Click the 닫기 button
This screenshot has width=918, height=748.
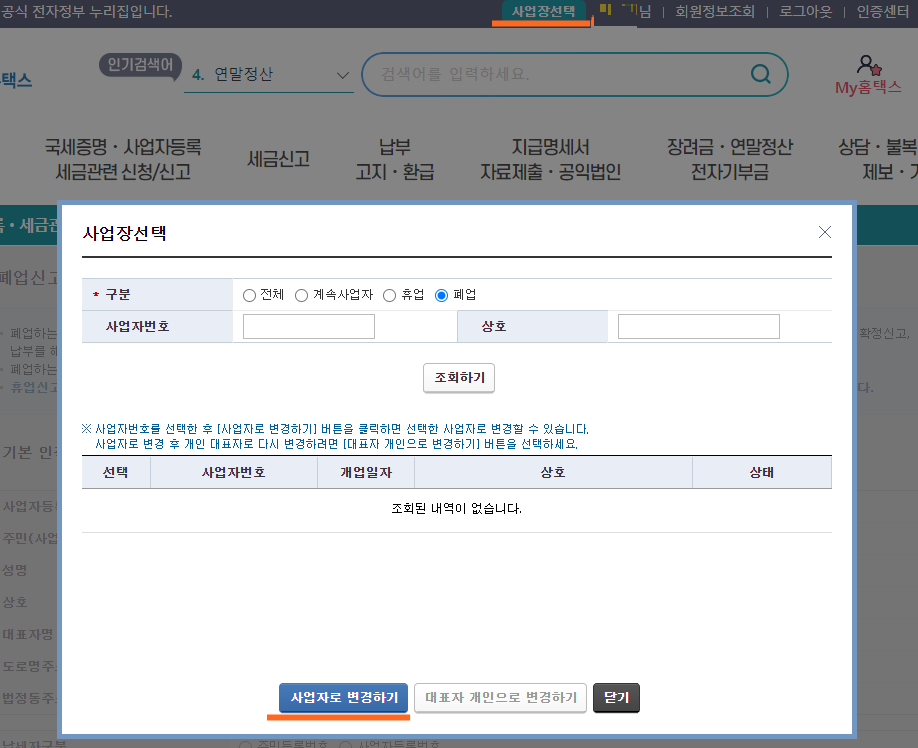point(616,697)
